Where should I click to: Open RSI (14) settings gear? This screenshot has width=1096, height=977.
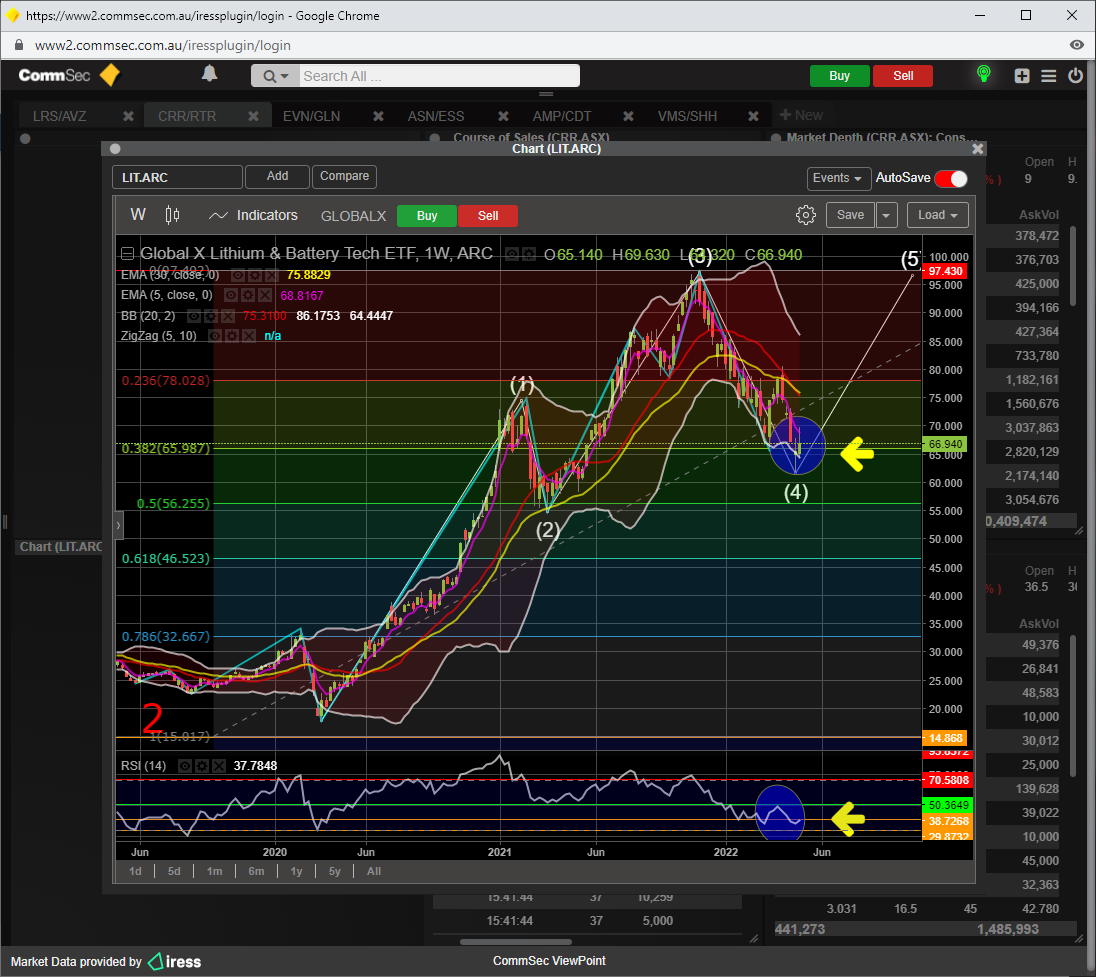(x=202, y=766)
